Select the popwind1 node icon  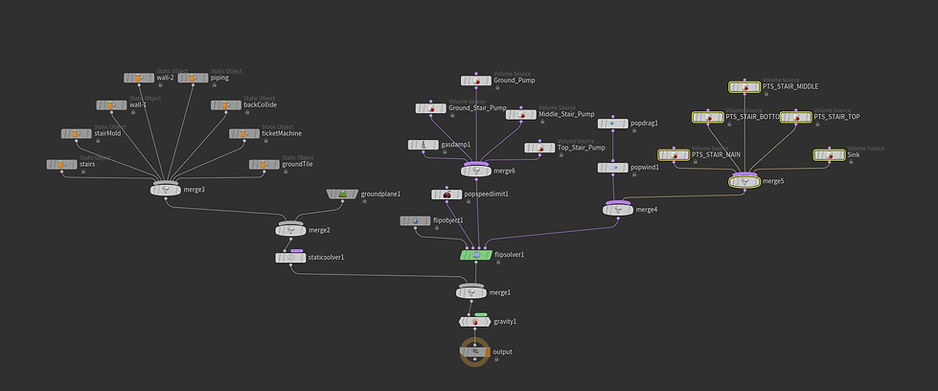(613, 168)
